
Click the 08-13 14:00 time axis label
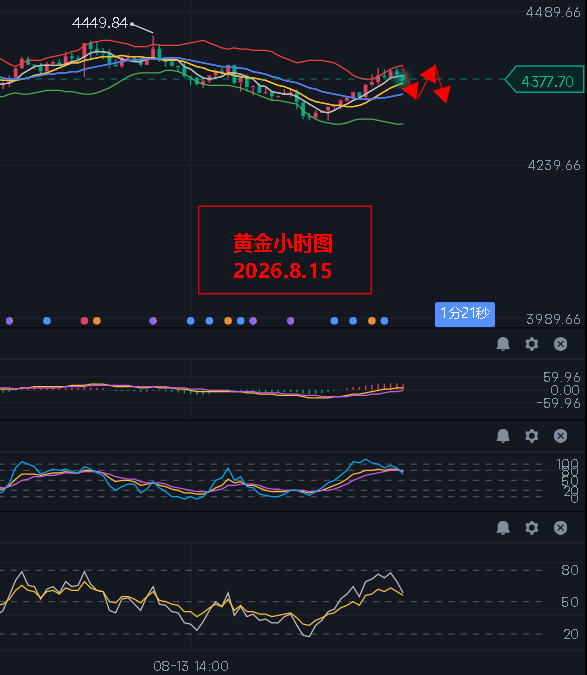click(191, 666)
